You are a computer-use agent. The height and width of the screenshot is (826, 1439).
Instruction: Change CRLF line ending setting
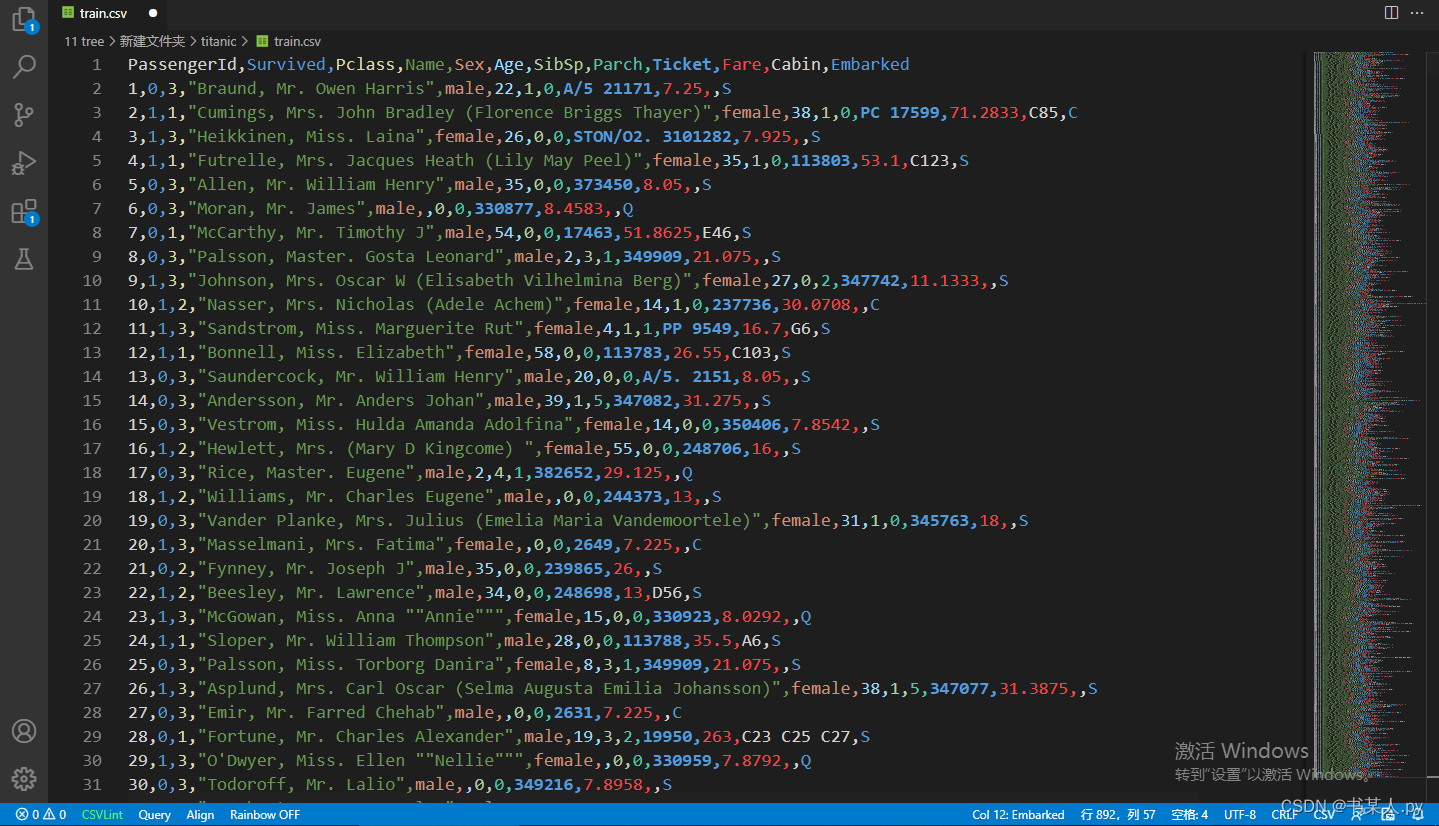tap(1285, 815)
